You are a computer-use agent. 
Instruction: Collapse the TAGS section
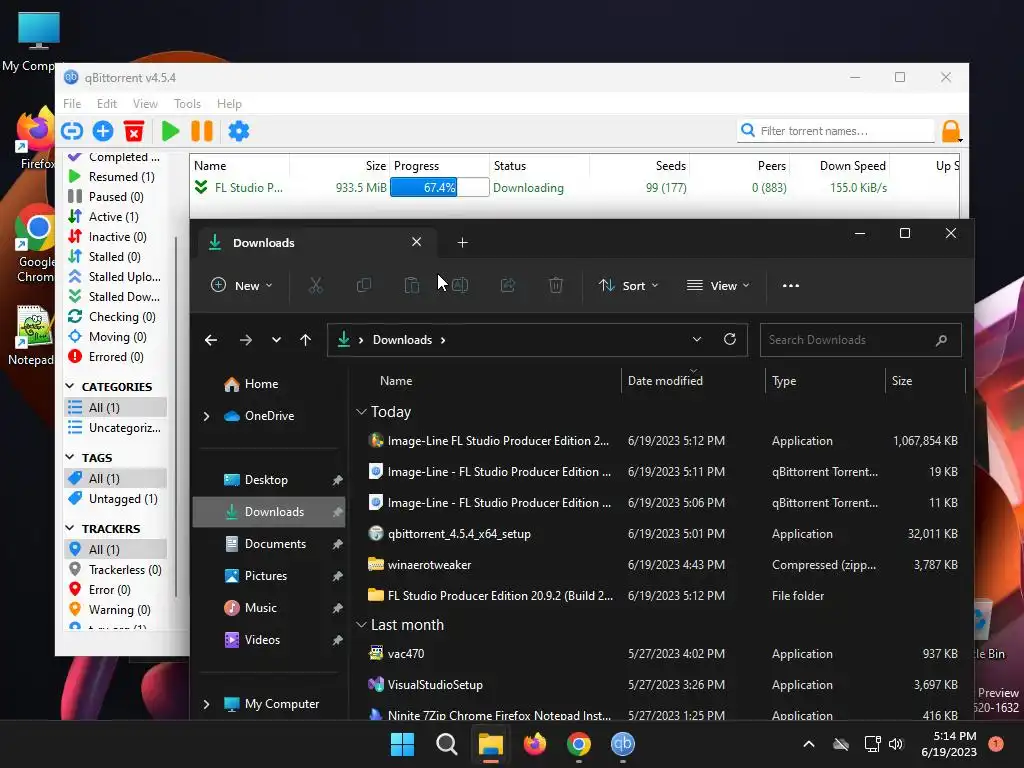[70, 457]
